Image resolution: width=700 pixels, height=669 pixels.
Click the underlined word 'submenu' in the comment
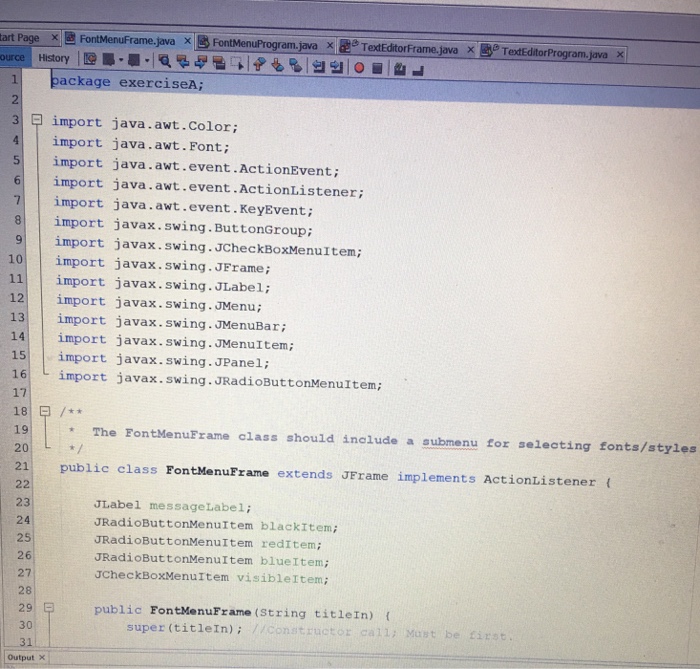pyautogui.click(x=450, y=442)
